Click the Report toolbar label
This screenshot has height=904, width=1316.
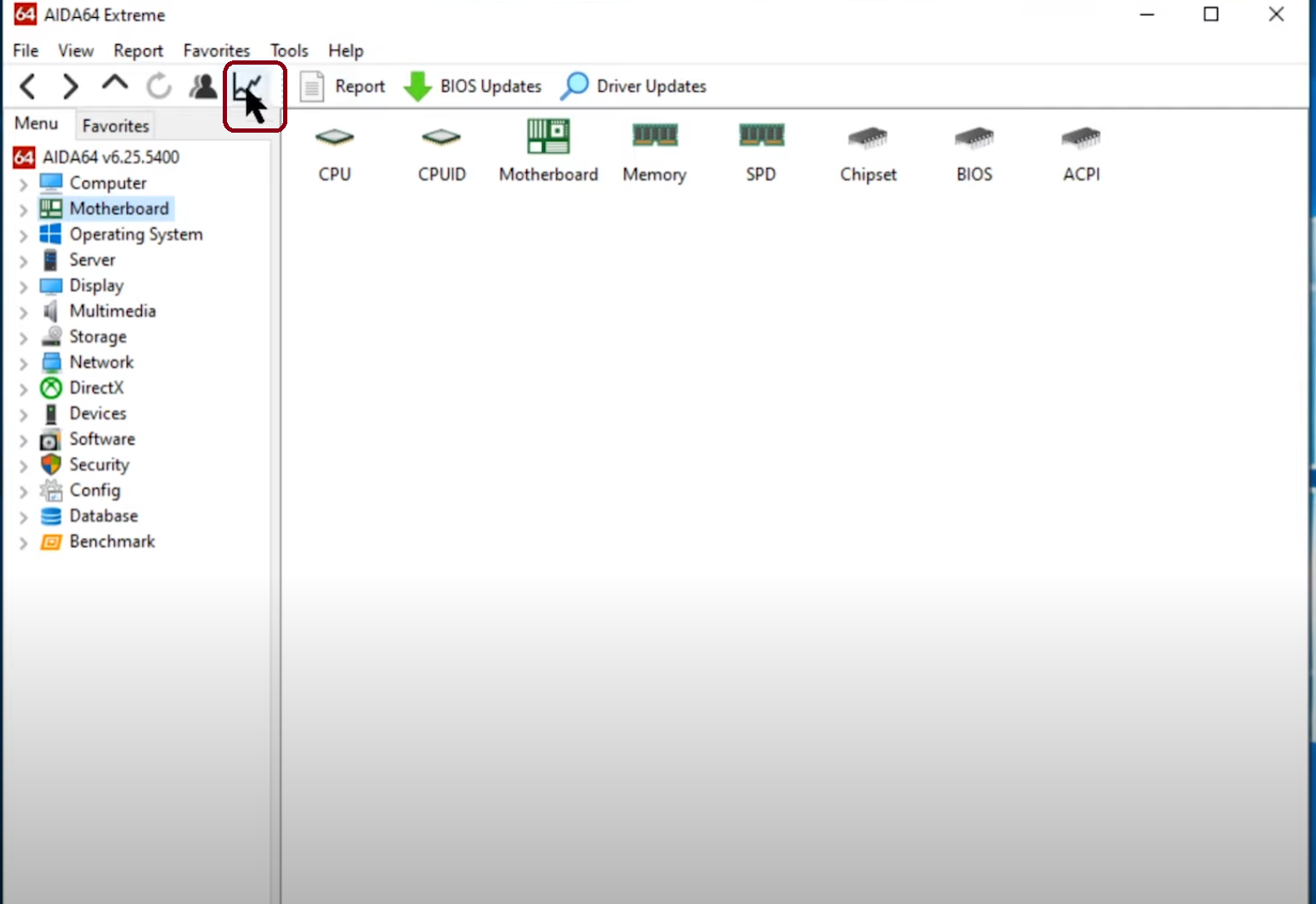click(360, 86)
